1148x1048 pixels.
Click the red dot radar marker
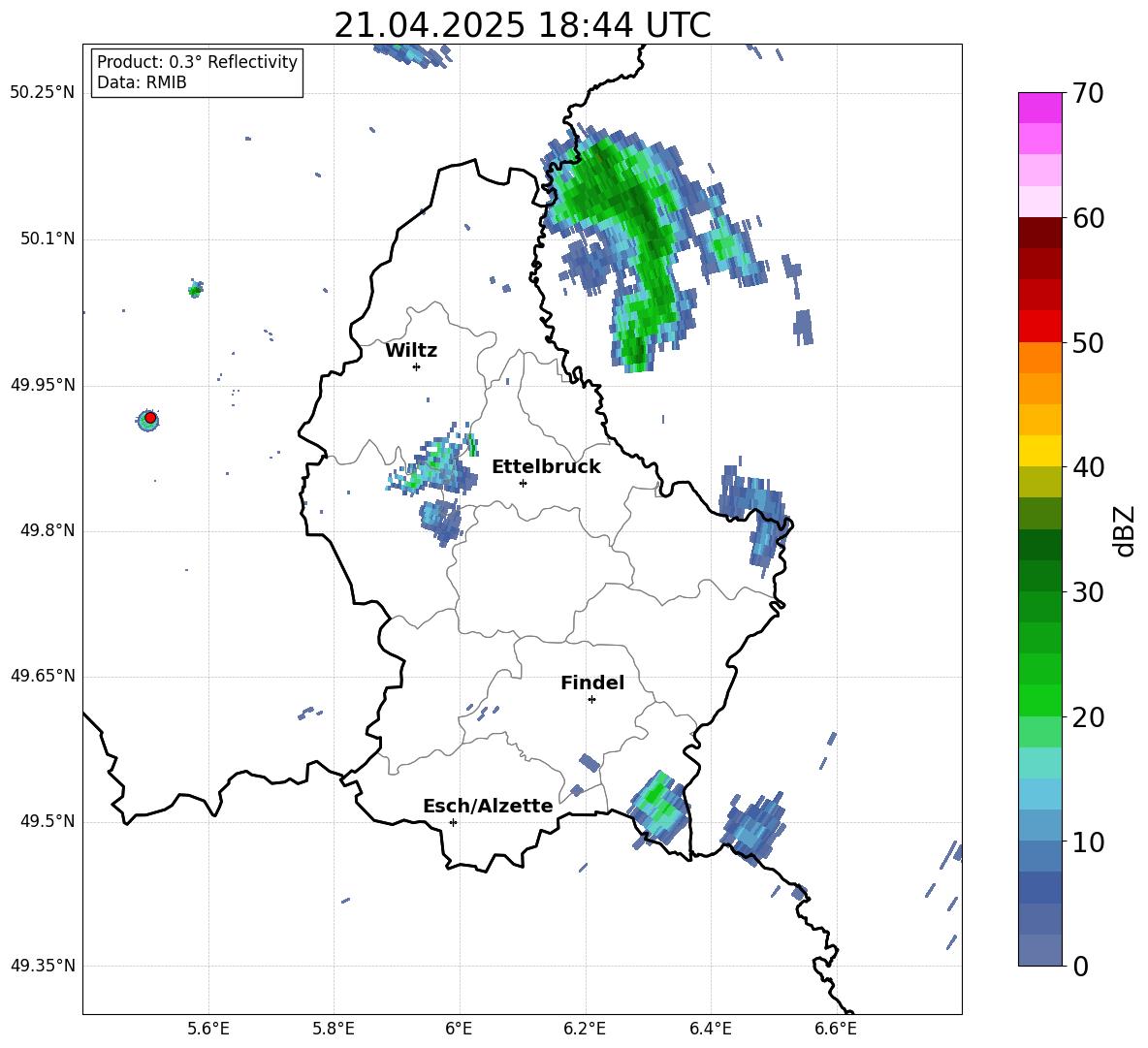pos(150,418)
